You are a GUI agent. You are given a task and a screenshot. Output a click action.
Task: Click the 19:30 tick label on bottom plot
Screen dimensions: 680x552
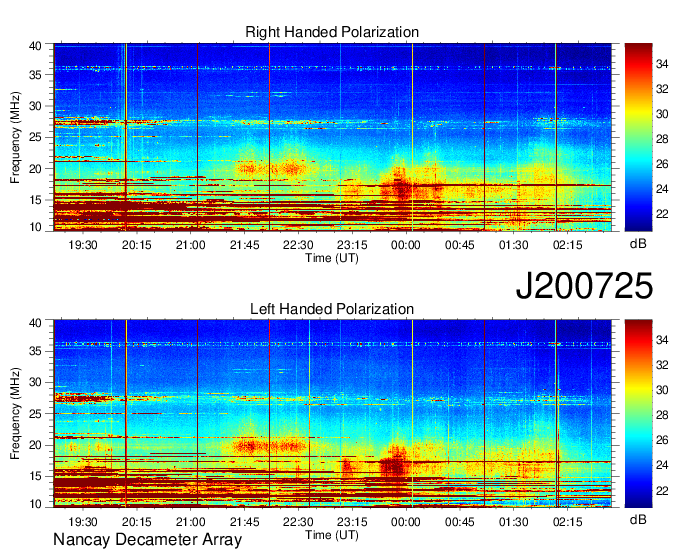(x=83, y=522)
